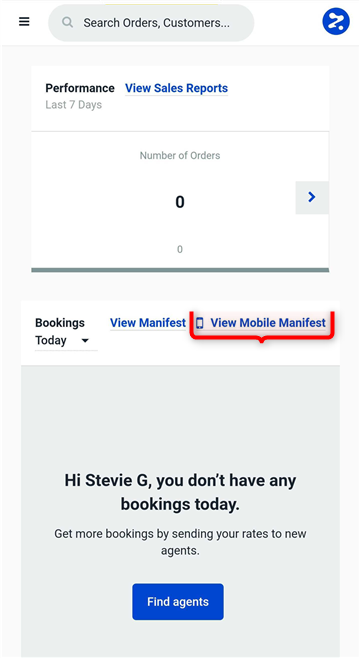Click the Bookings label

[x=60, y=323]
